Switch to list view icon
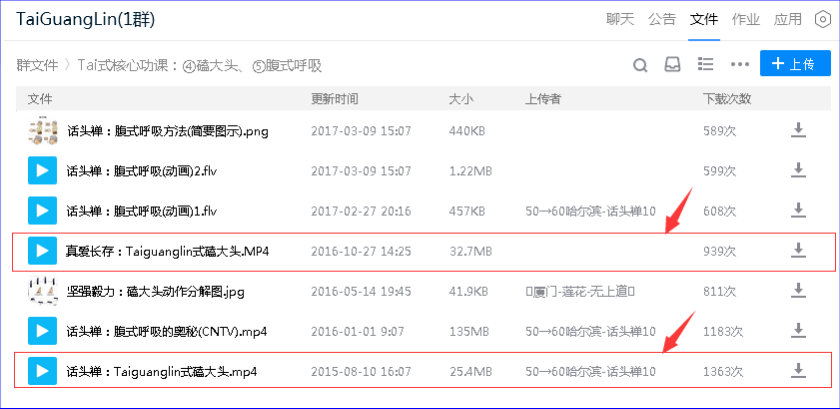The image size is (840, 409). (x=706, y=64)
